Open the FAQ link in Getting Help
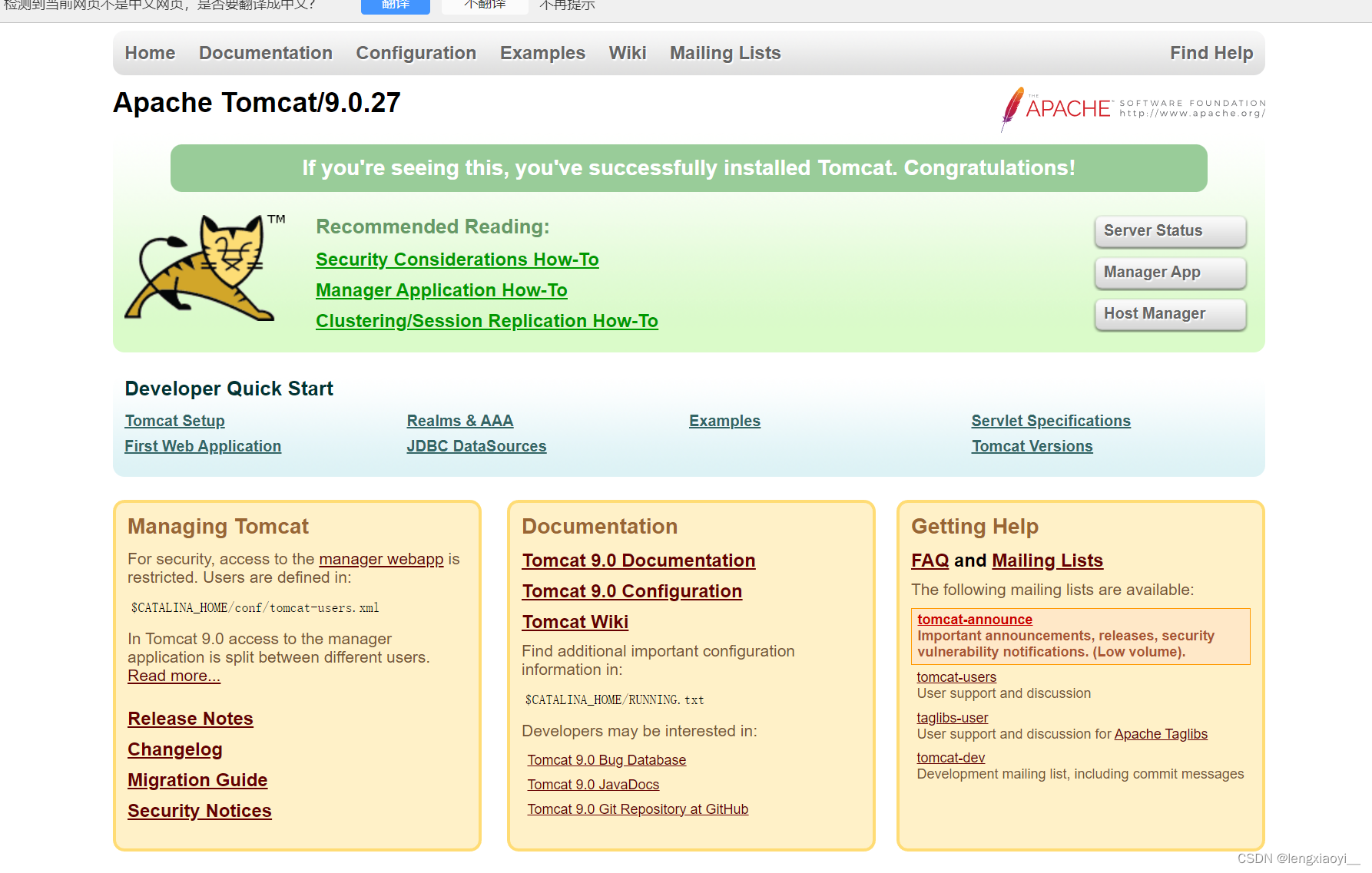This screenshot has height=873, width=1372. tap(930, 561)
